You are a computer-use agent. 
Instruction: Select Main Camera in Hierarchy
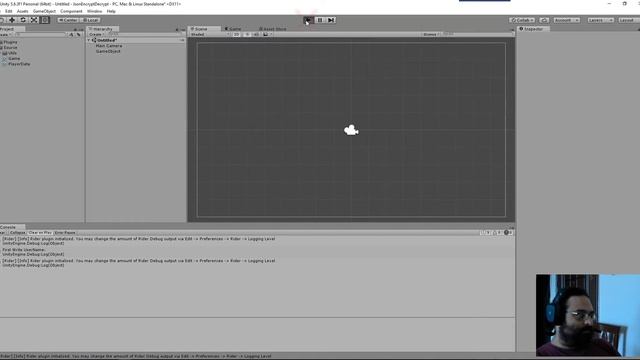pyautogui.click(x=109, y=46)
